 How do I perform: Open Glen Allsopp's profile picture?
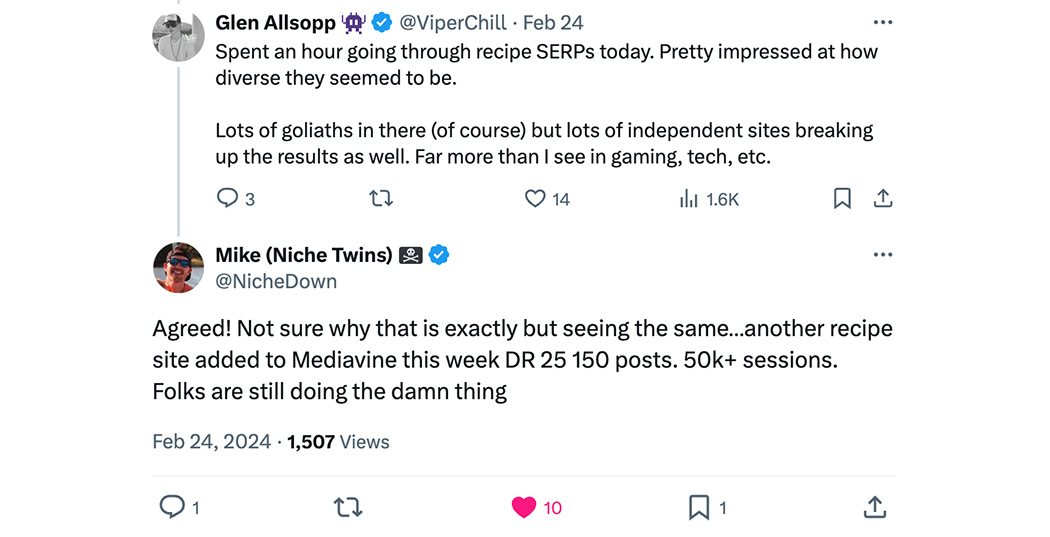point(178,36)
